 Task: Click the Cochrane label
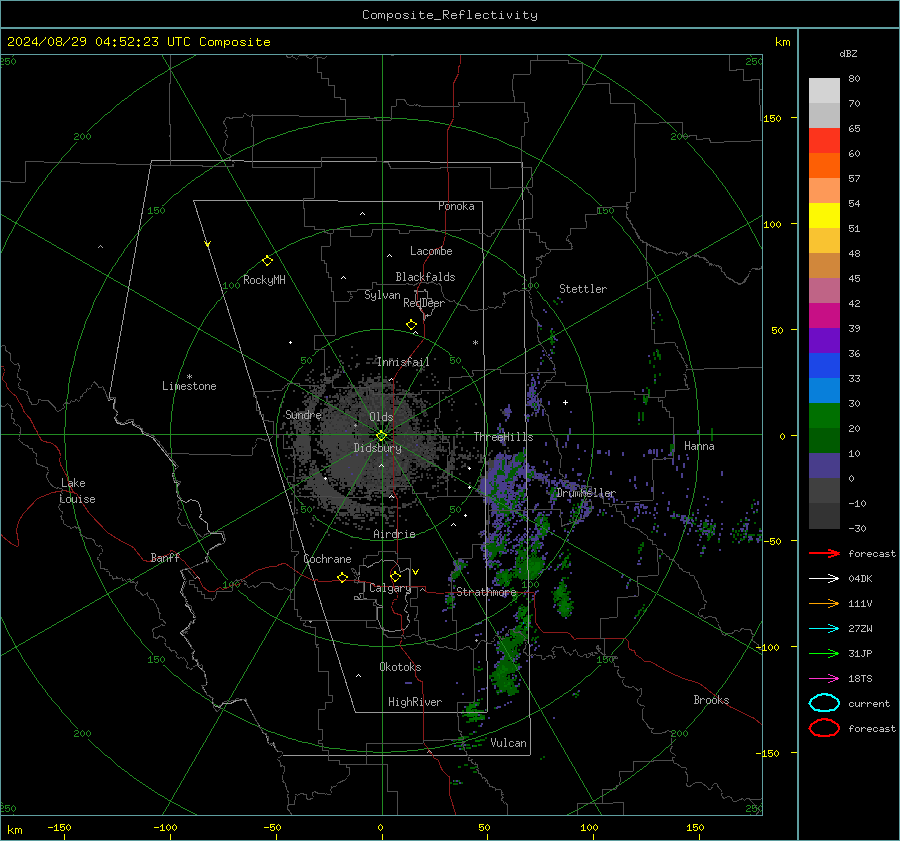coord(327,559)
